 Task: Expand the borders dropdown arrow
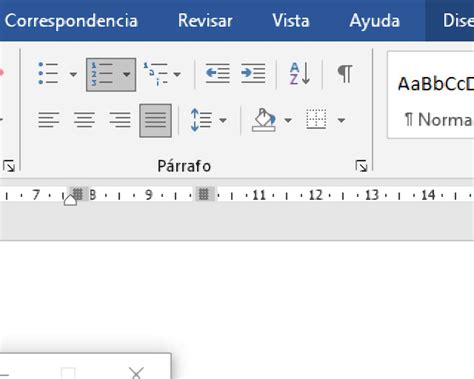pos(341,120)
